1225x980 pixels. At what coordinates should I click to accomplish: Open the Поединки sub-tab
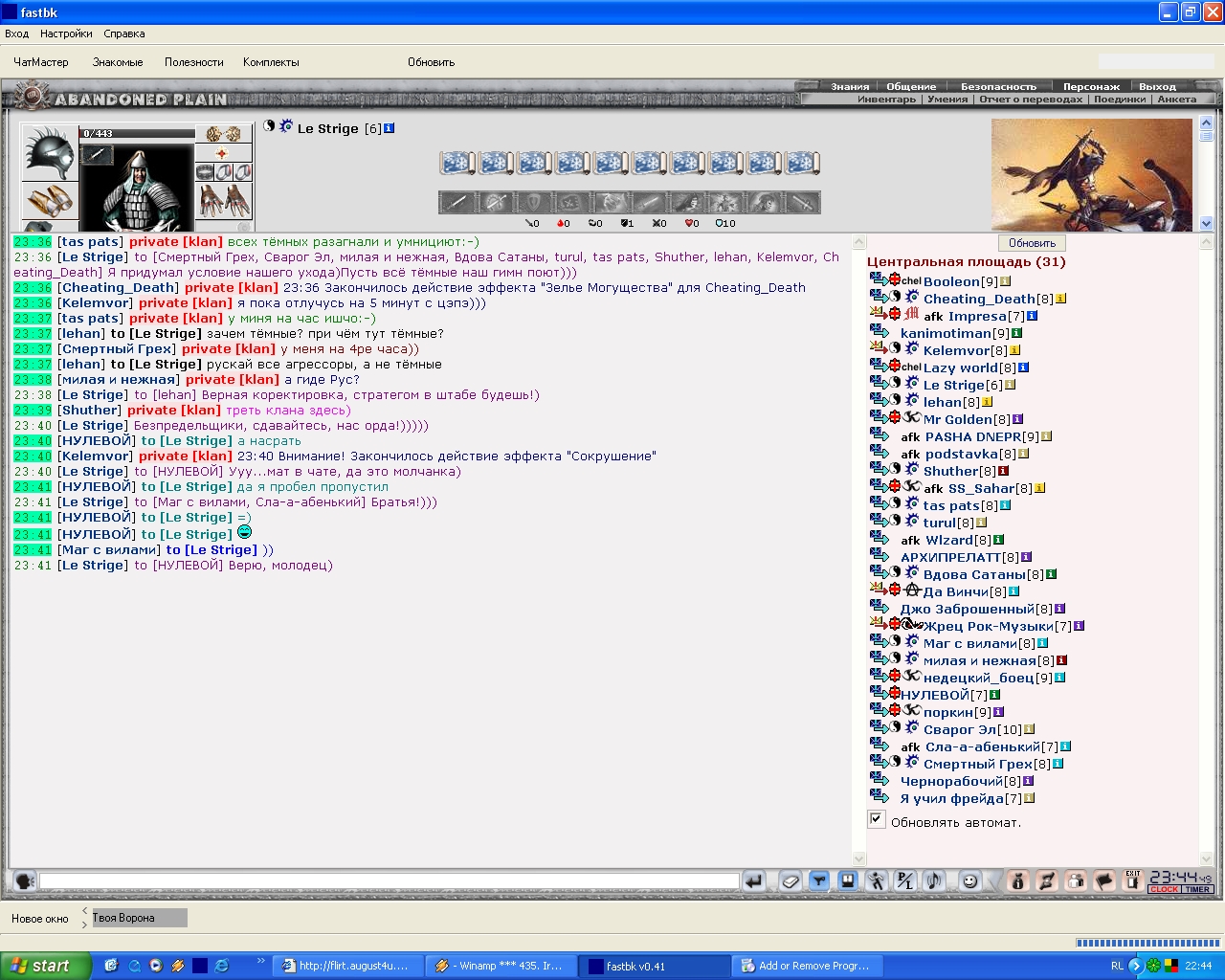tap(1120, 99)
